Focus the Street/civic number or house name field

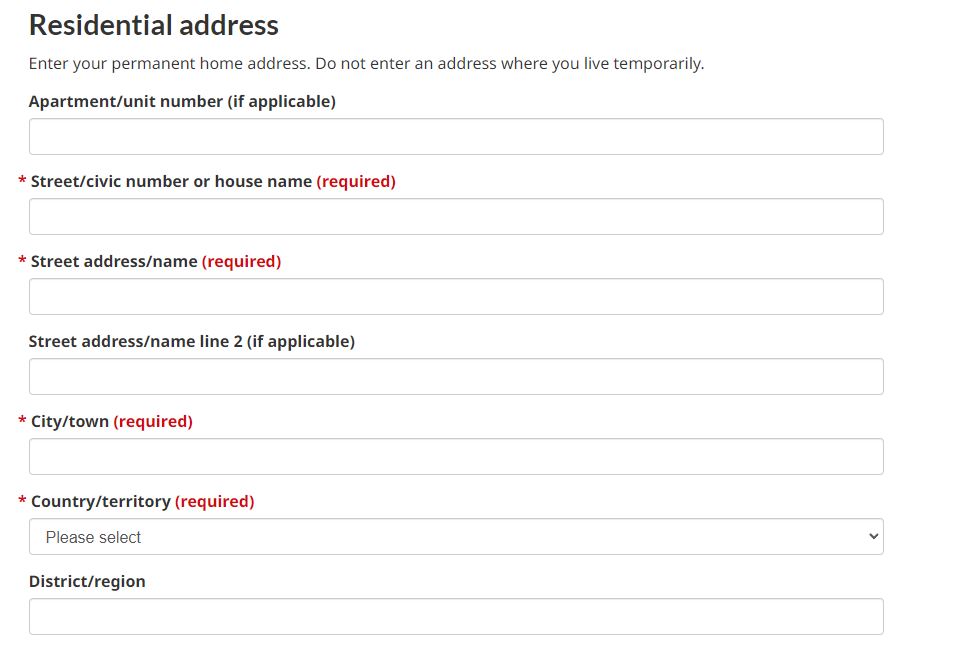456,217
